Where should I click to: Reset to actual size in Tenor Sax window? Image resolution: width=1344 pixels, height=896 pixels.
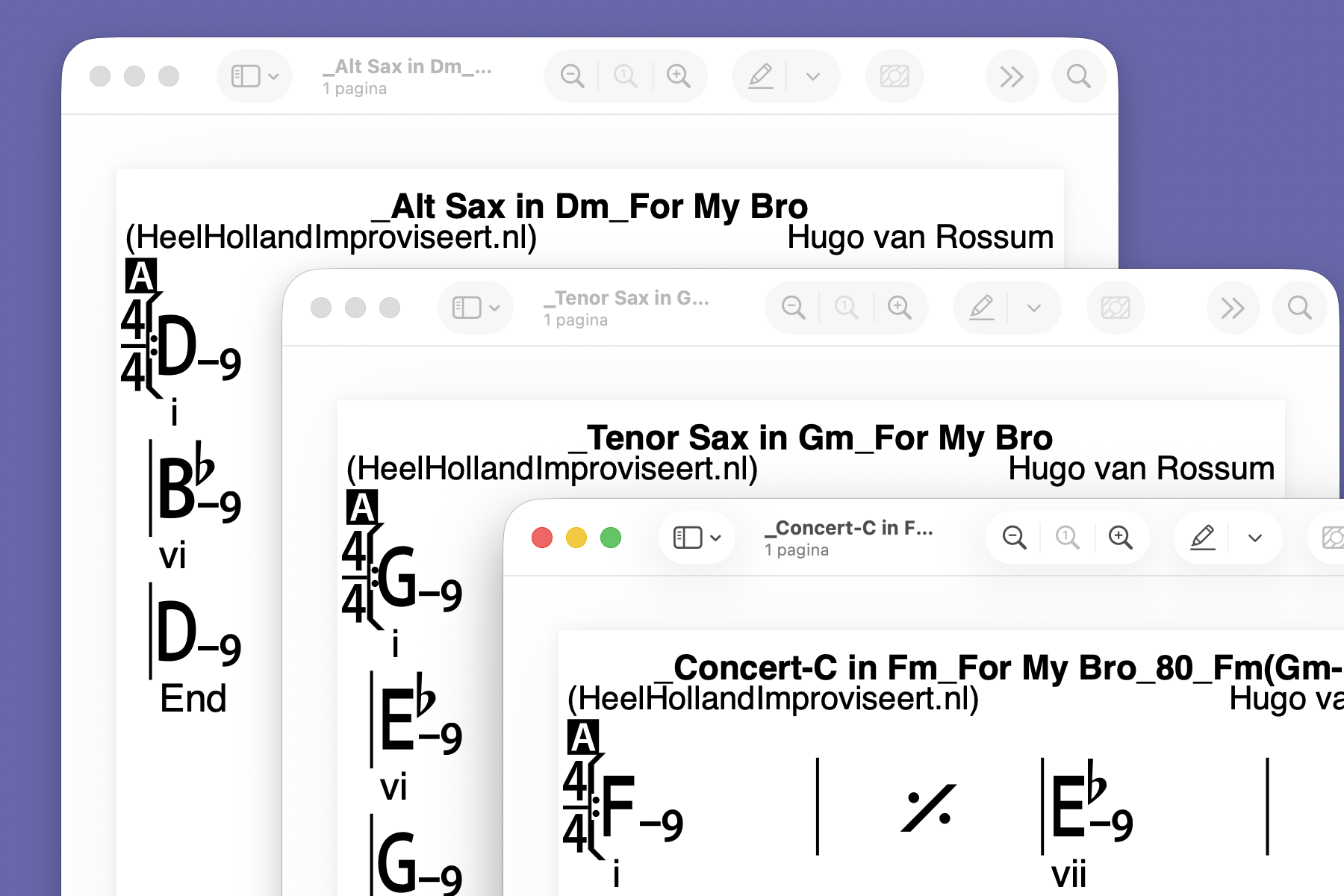(847, 308)
